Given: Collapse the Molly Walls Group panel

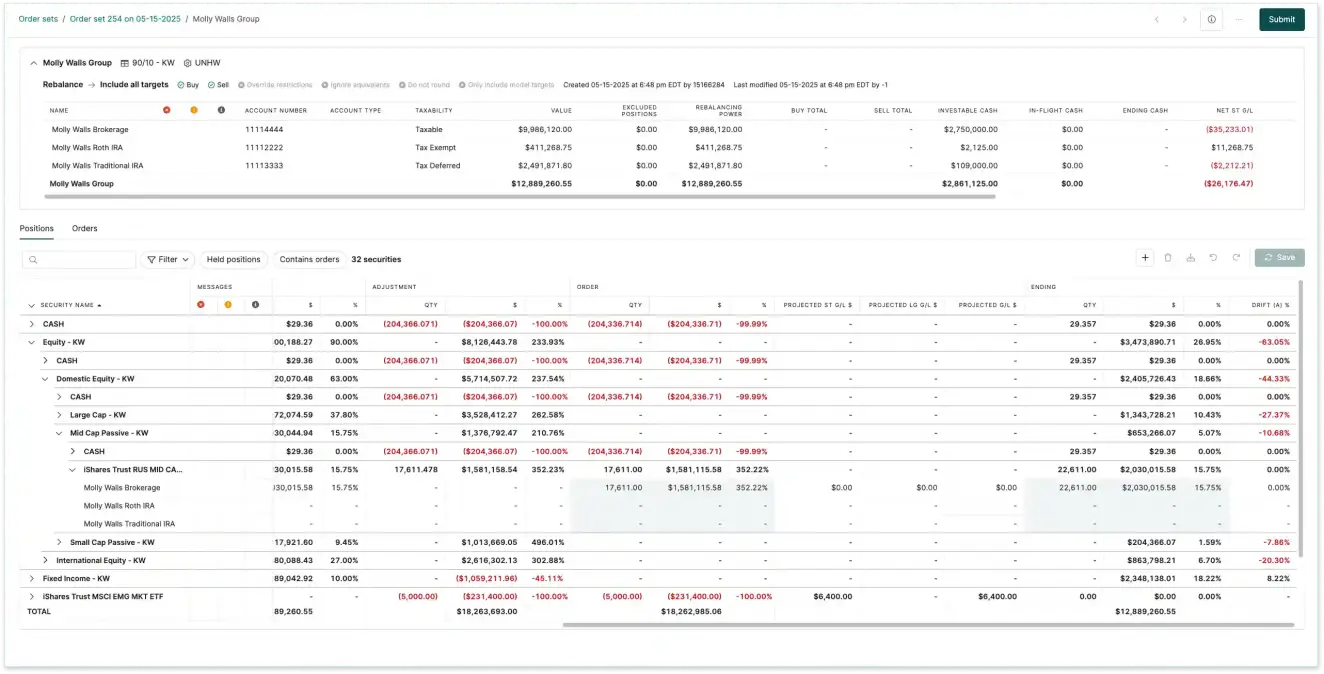Looking at the screenshot, I should click(33, 63).
